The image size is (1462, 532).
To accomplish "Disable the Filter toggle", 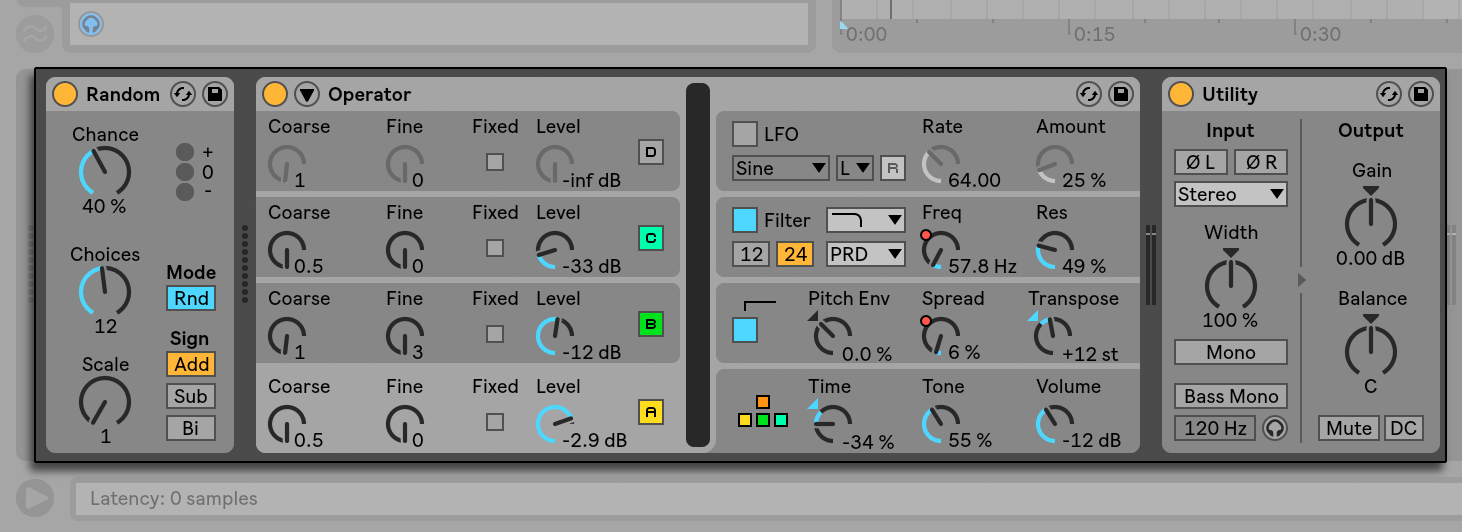I will (x=745, y=220).
